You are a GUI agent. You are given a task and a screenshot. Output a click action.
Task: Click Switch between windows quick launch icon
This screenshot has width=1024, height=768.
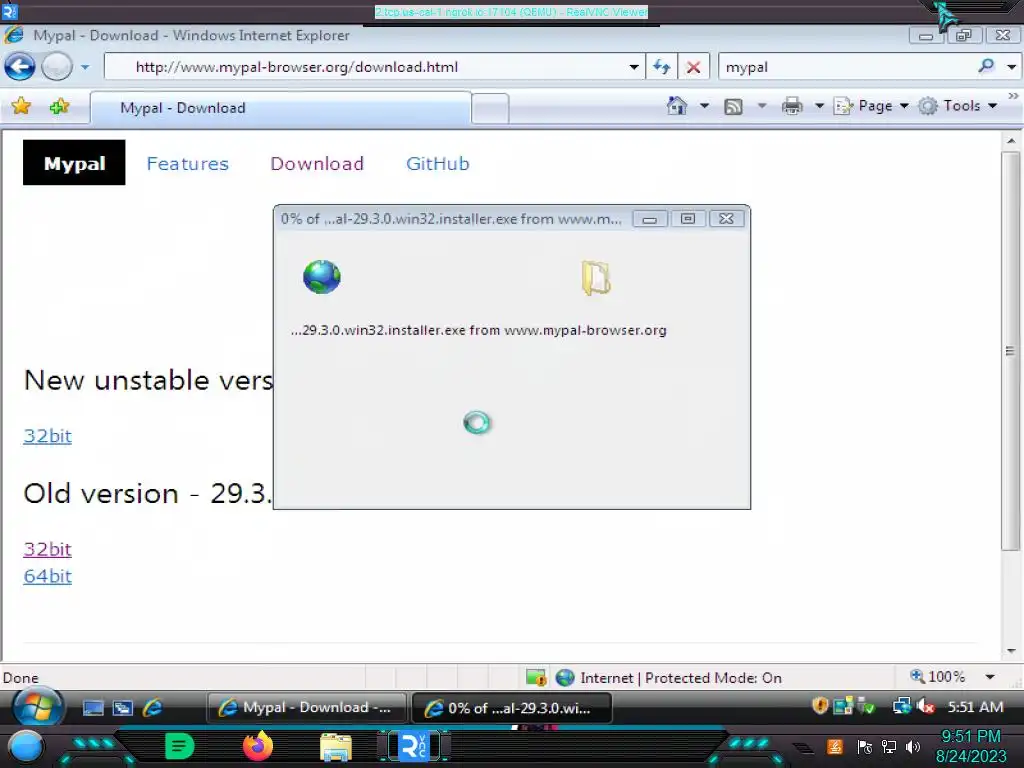(x=122, y=708)
